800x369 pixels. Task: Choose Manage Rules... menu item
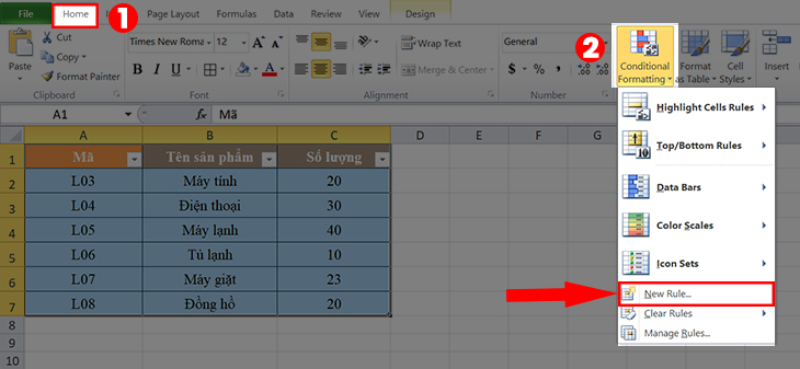pyautogui.click(x=696, y=333)
